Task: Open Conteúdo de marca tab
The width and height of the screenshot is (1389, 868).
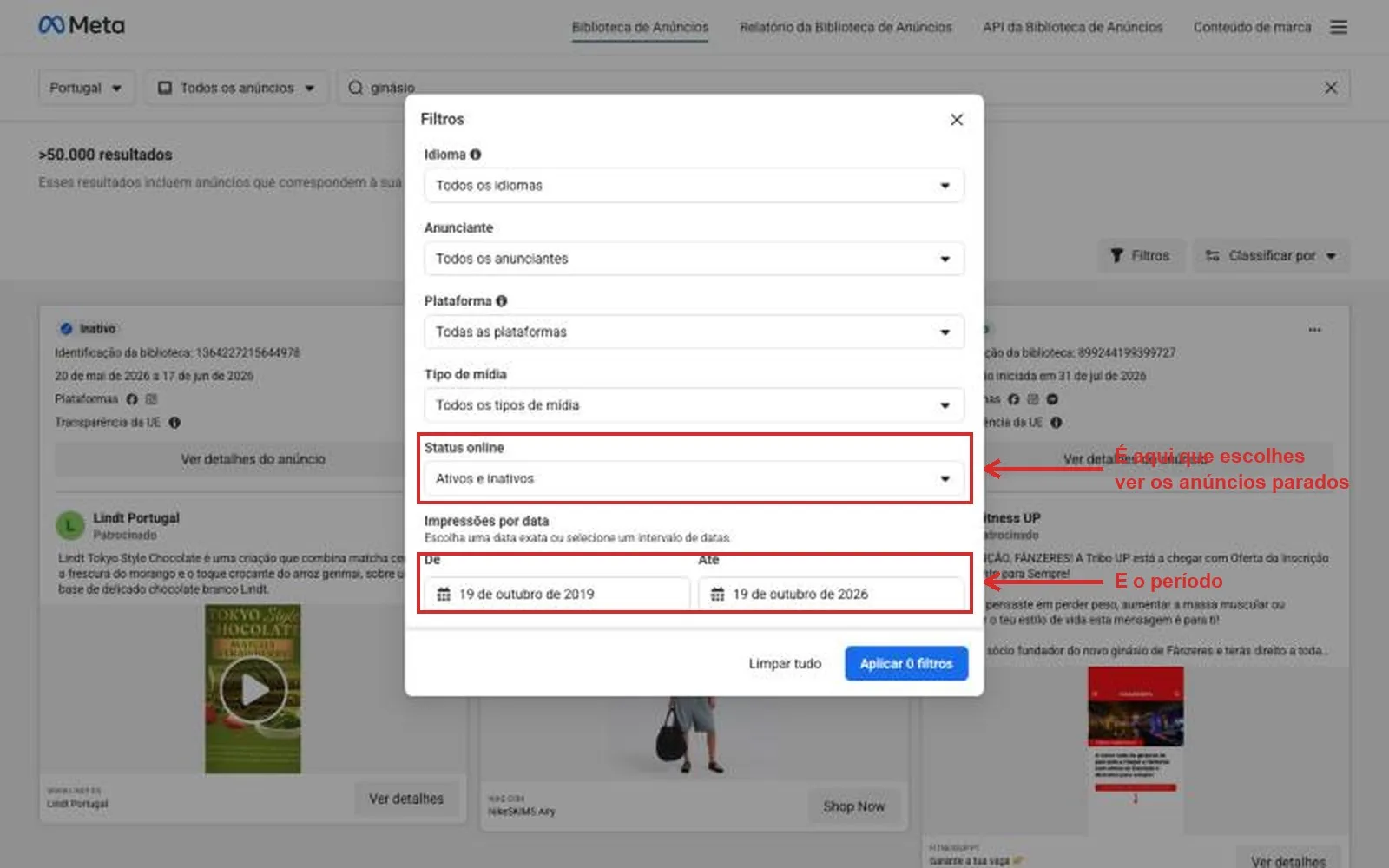Action: coord(1252,27)
